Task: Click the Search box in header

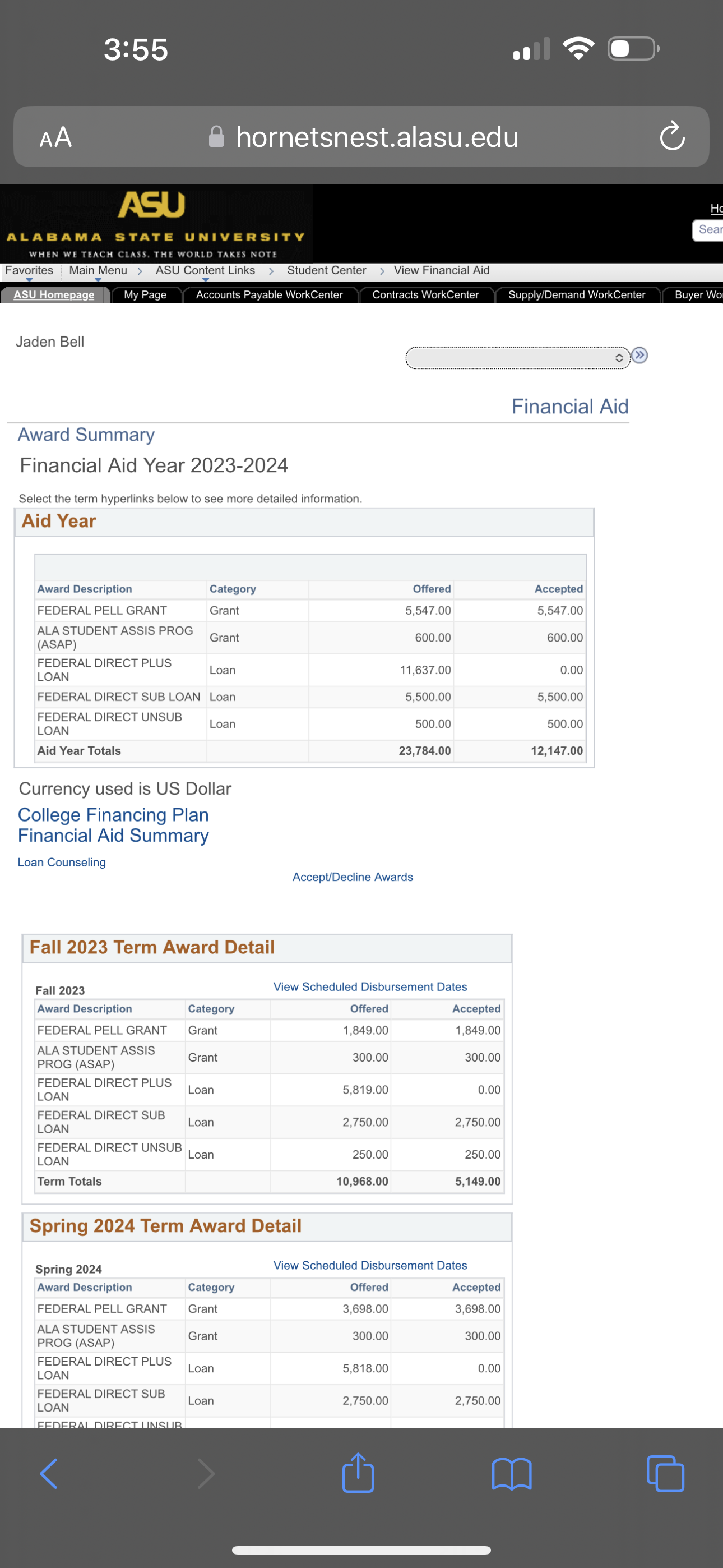Action: tap(708, 229)
